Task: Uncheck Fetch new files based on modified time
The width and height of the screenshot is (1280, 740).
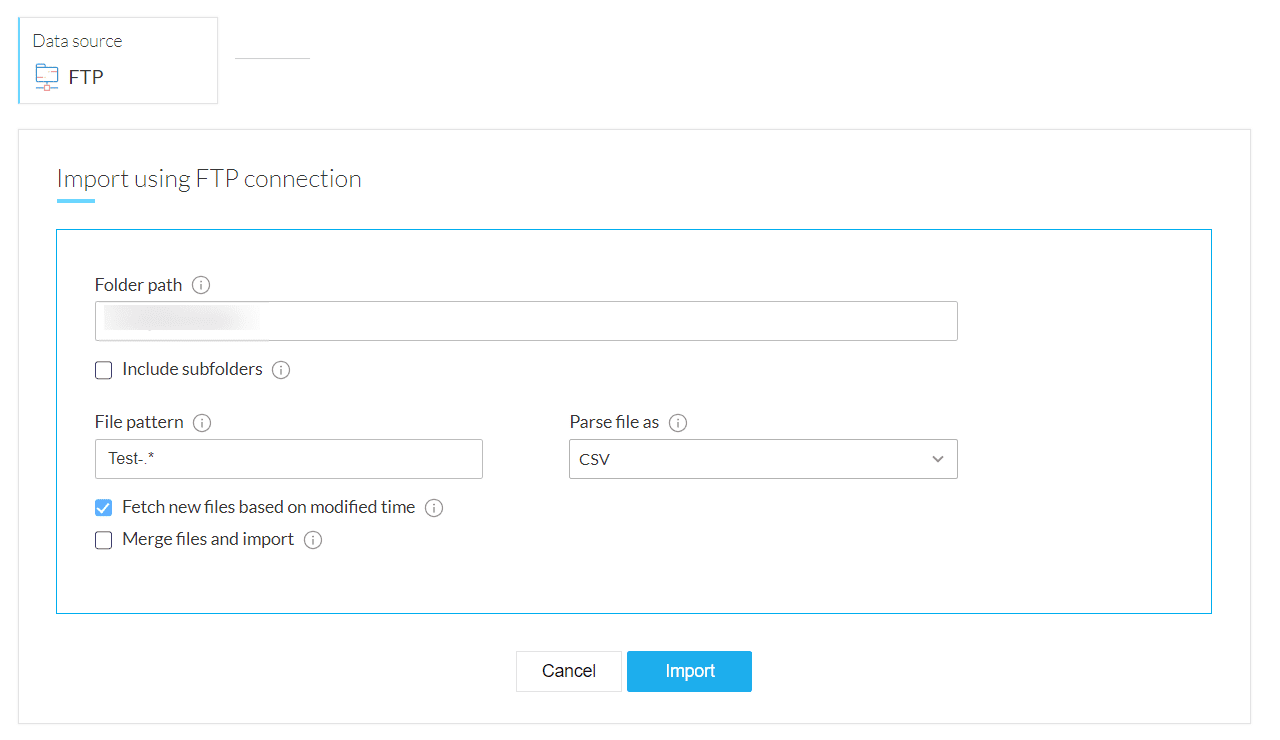Action: (104, 508)
